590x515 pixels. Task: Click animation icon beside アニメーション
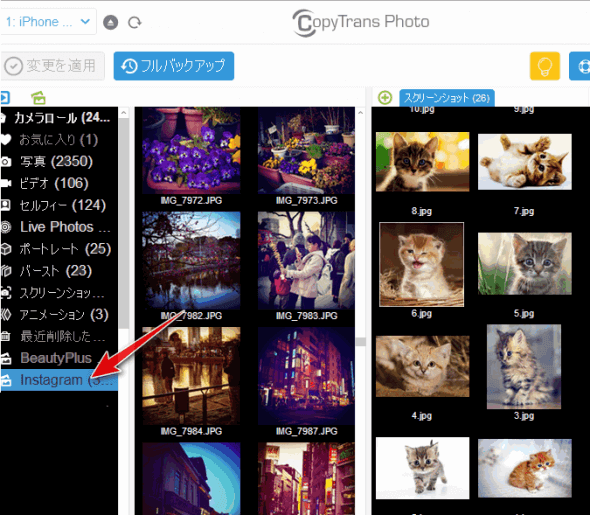[6, 314]
